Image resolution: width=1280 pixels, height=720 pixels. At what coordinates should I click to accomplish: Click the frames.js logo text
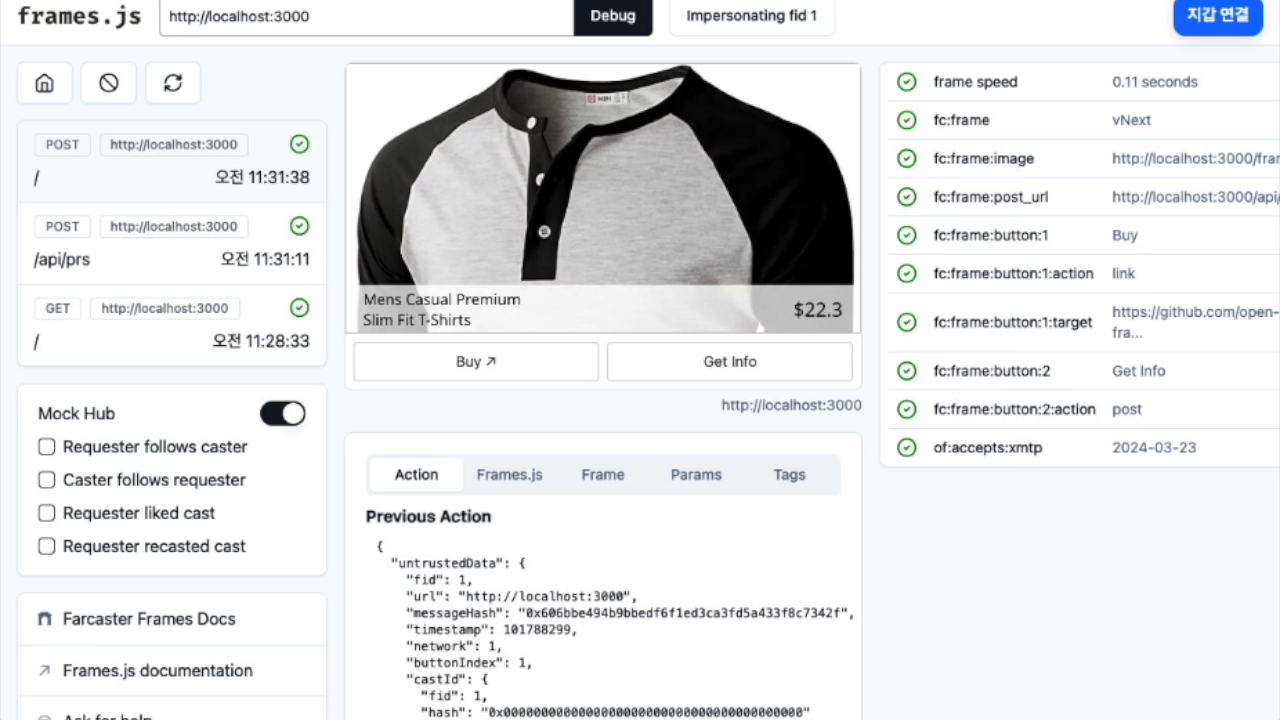[x=79, y=16]
